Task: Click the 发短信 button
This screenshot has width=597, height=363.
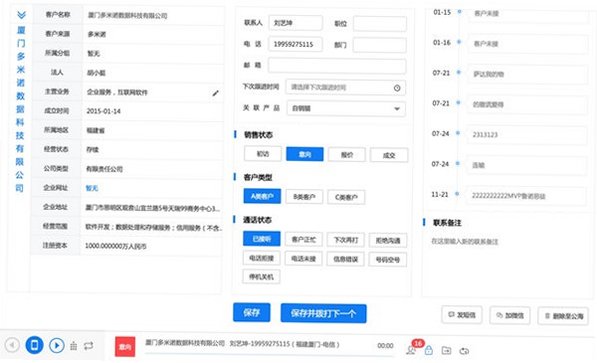Action: tap(462, 315)
